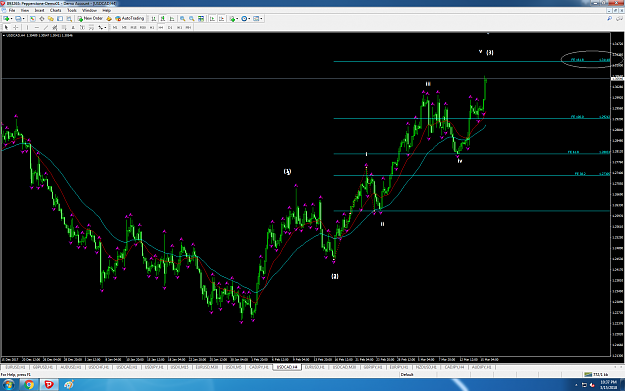Toggle AutoTrading on or off
This screenshot has height=391, width=625.
click(x=130, y=18)
